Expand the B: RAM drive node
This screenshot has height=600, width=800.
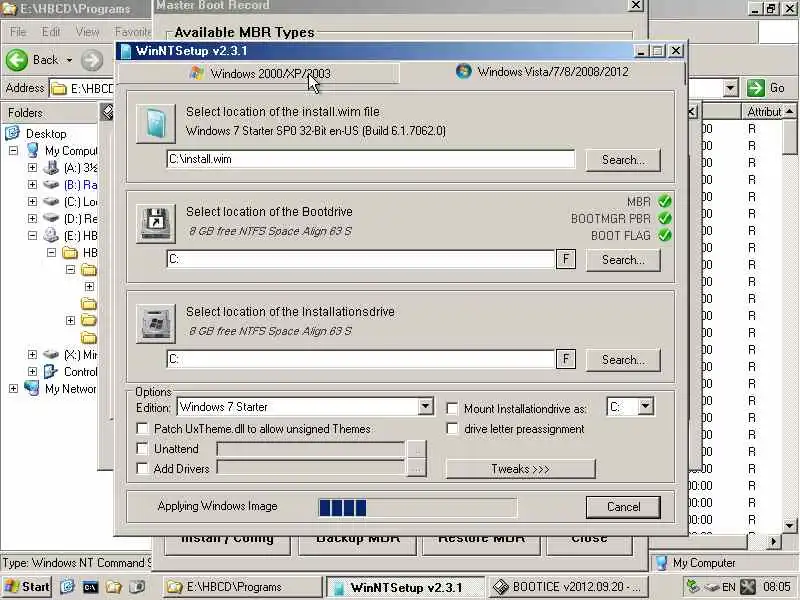pyautogui.click(x=32, y=184)
